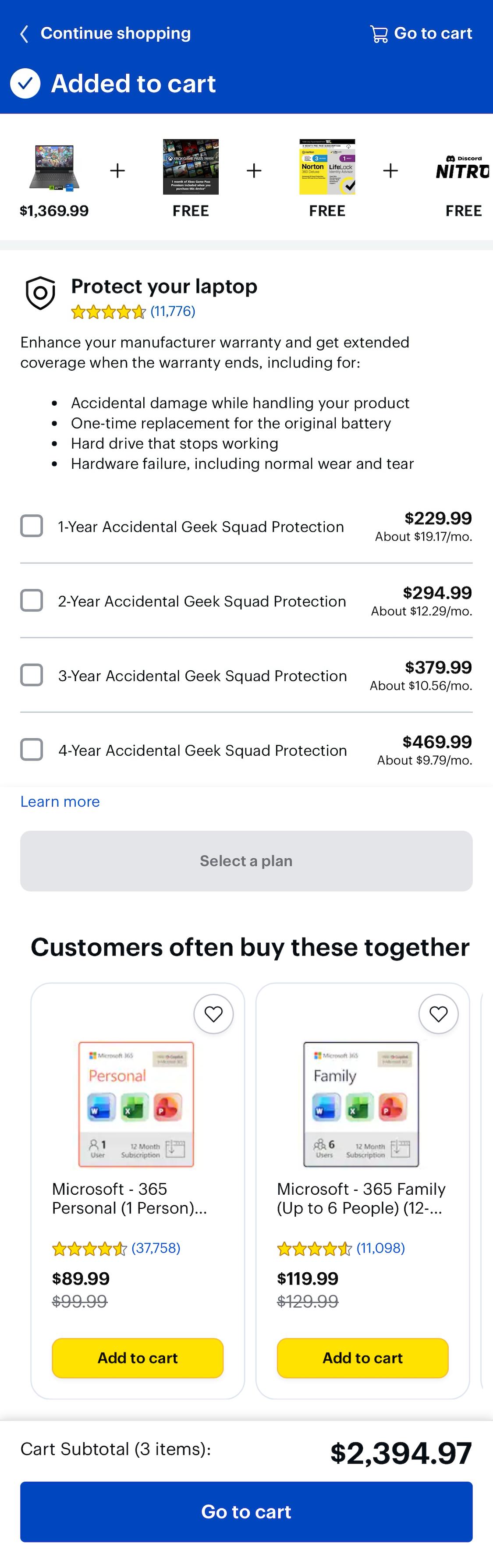Click the back chevron beside Continue shopping

pos(24,33)
